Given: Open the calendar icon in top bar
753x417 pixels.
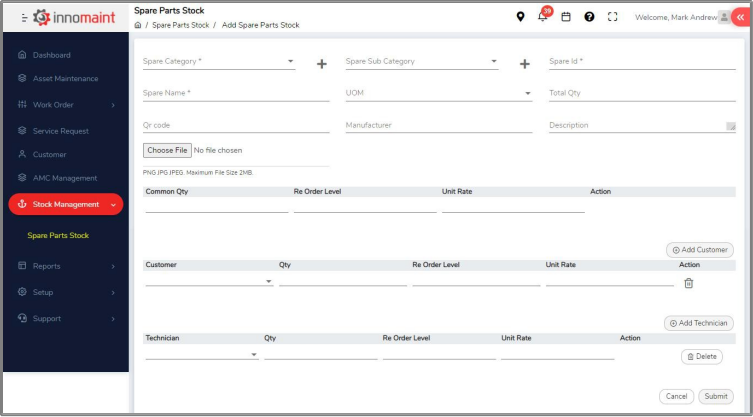Looking at the screenshot, I should [566, 17].
